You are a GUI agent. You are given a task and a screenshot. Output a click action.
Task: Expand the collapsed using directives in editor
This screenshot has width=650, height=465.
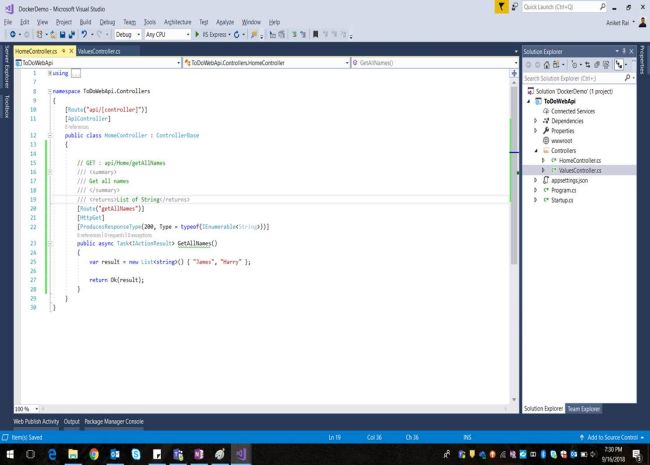coord(50,73)
